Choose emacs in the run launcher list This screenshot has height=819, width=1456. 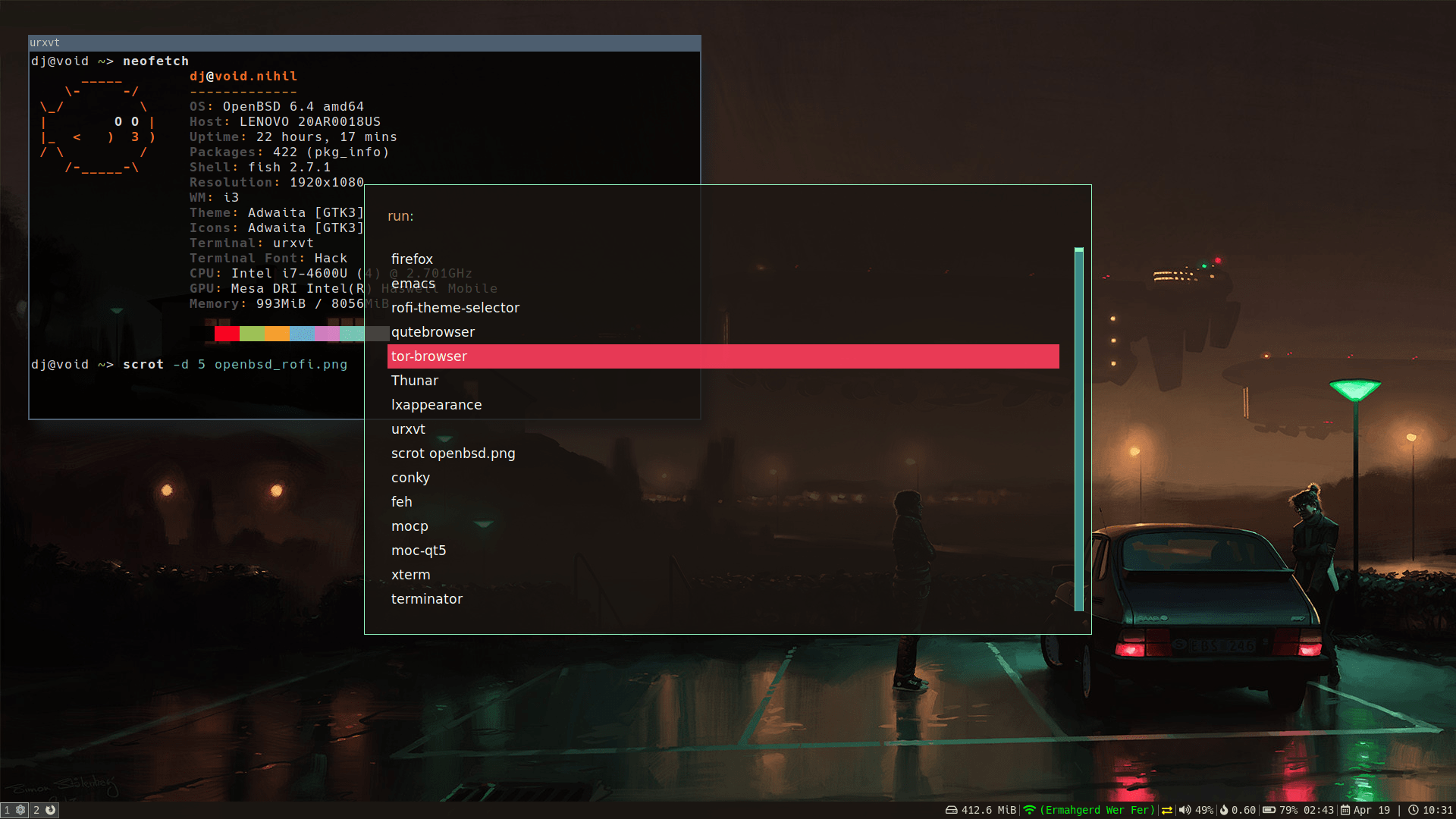point(413,283)
